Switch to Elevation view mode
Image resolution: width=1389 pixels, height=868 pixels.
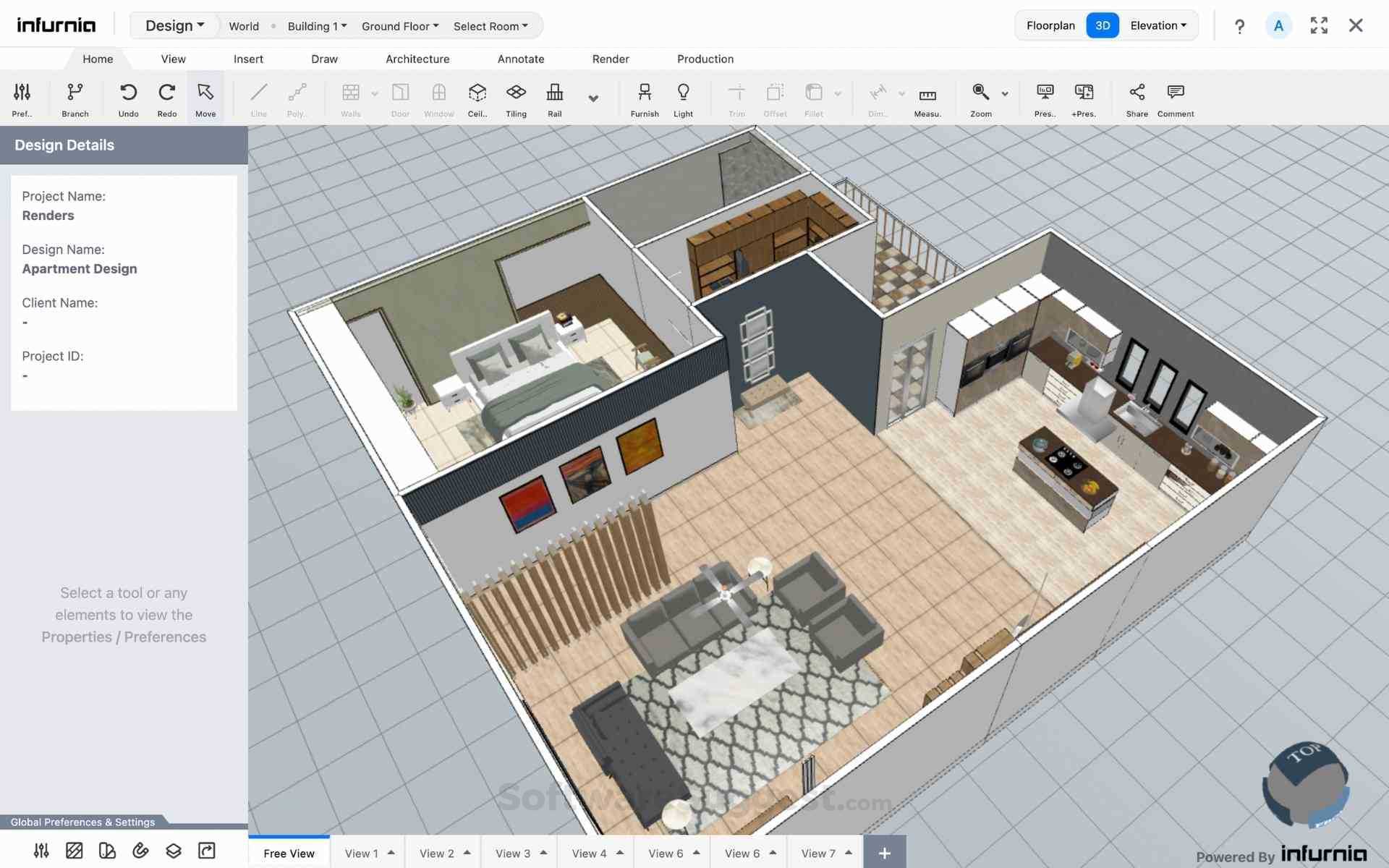1155,25
